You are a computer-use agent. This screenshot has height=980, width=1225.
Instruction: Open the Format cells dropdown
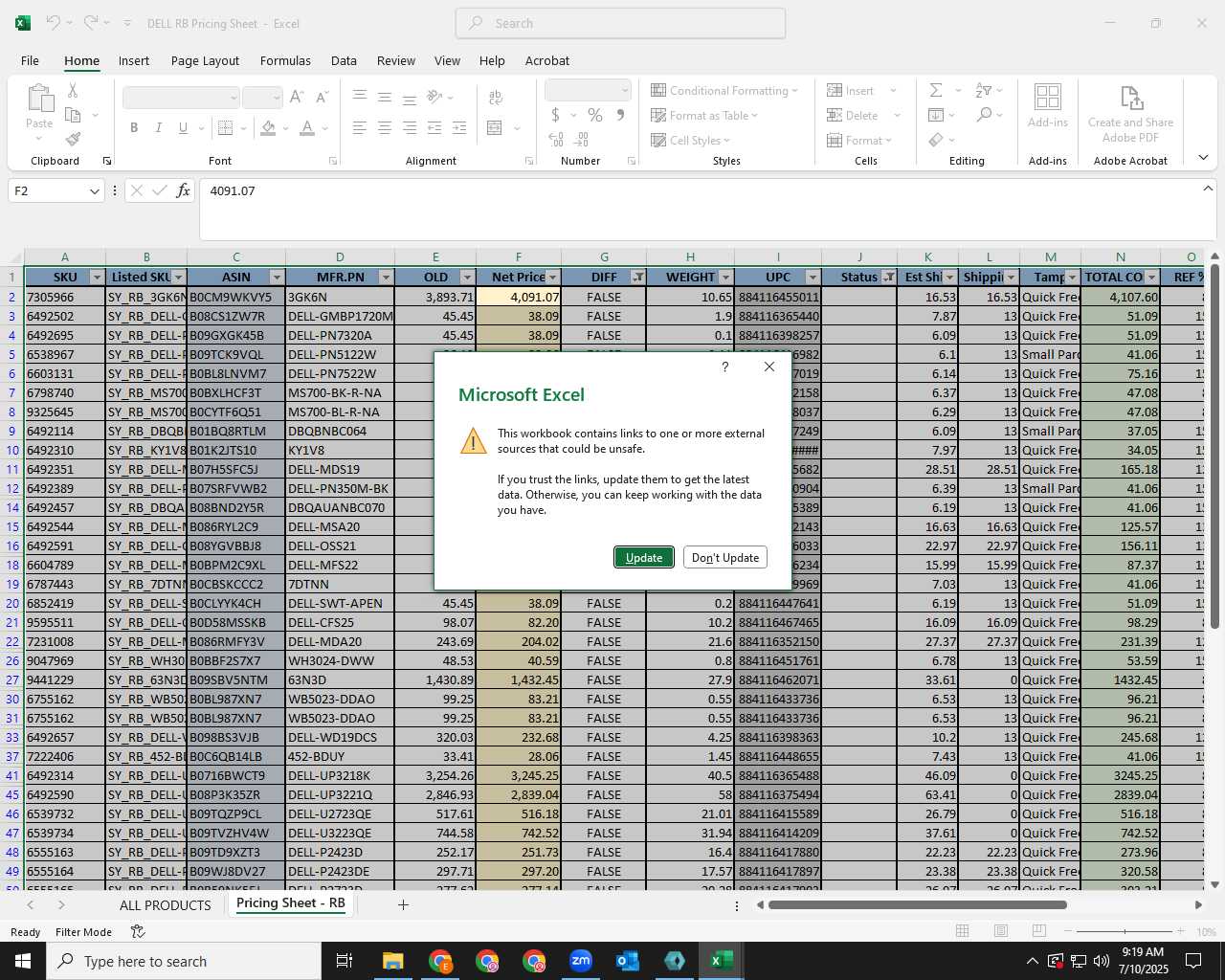(859, 140)
